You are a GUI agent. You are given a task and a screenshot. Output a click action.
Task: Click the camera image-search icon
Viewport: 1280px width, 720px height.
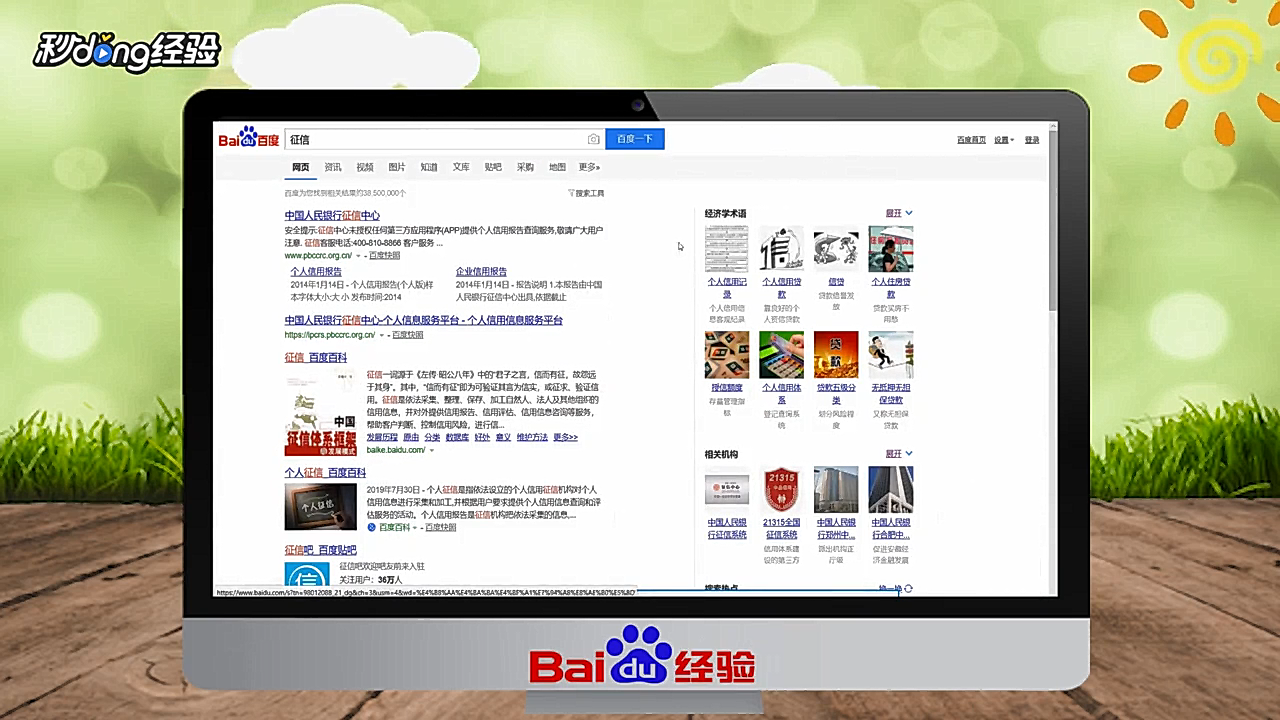pyautogui.click(x=593, y=139)
